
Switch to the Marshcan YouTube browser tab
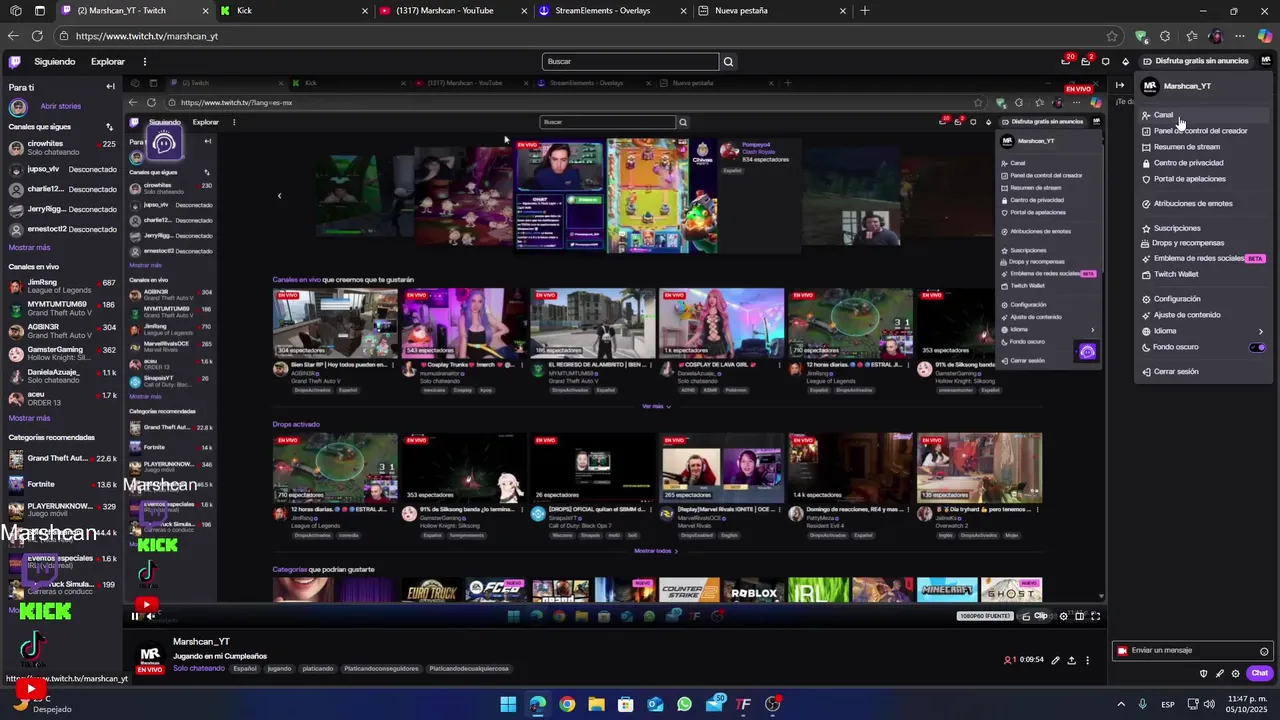(x=451, y=11)
